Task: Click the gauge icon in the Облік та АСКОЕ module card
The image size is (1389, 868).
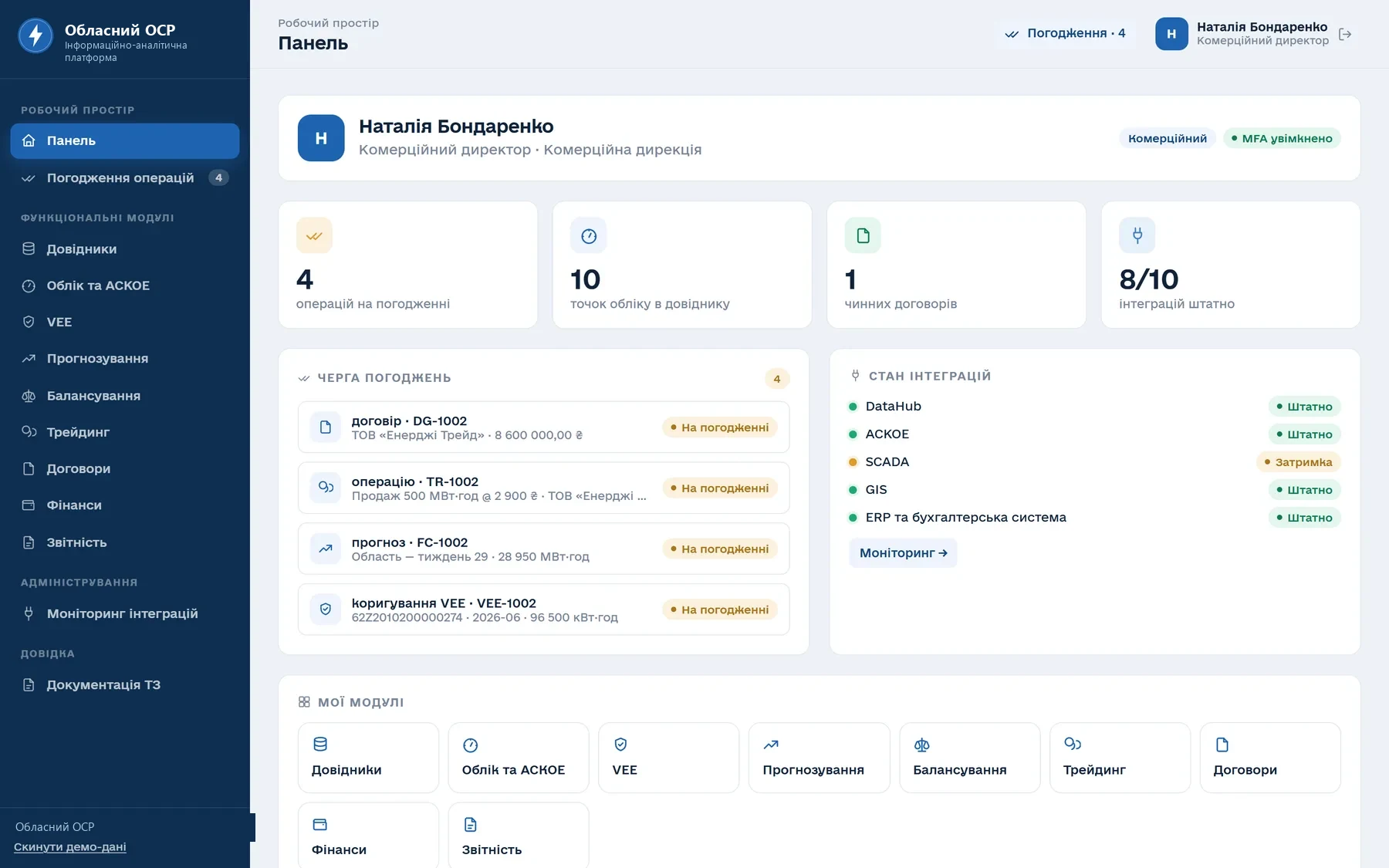Action: [471, 745]
